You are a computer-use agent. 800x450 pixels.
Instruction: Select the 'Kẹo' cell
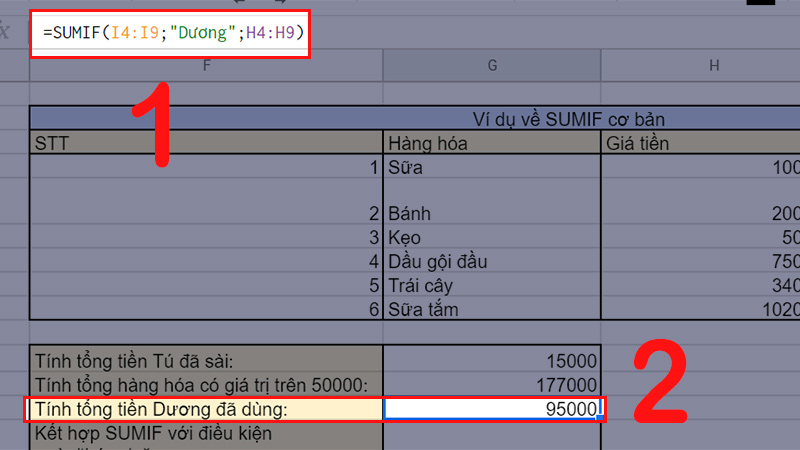coord(491,238)
